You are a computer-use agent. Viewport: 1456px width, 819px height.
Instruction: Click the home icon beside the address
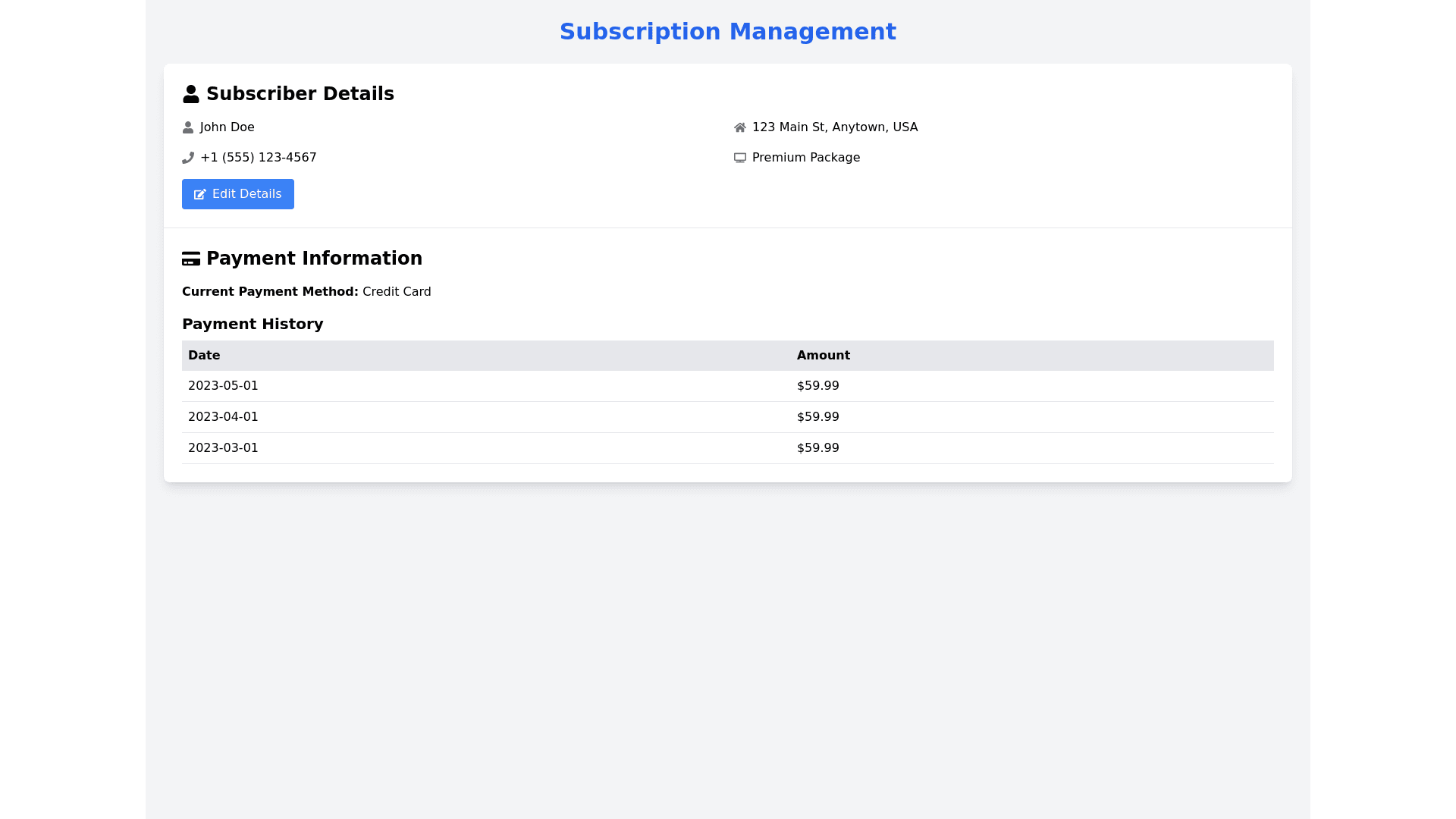pyautogui.click(x=740, y=127)
